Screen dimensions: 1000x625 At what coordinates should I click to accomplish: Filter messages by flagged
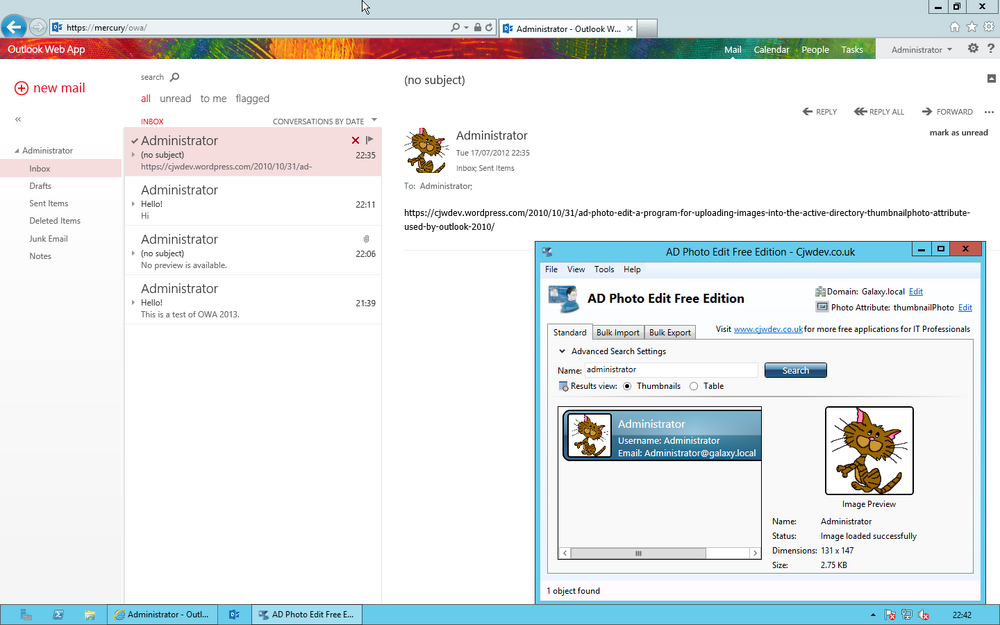(x=253, y=98)
